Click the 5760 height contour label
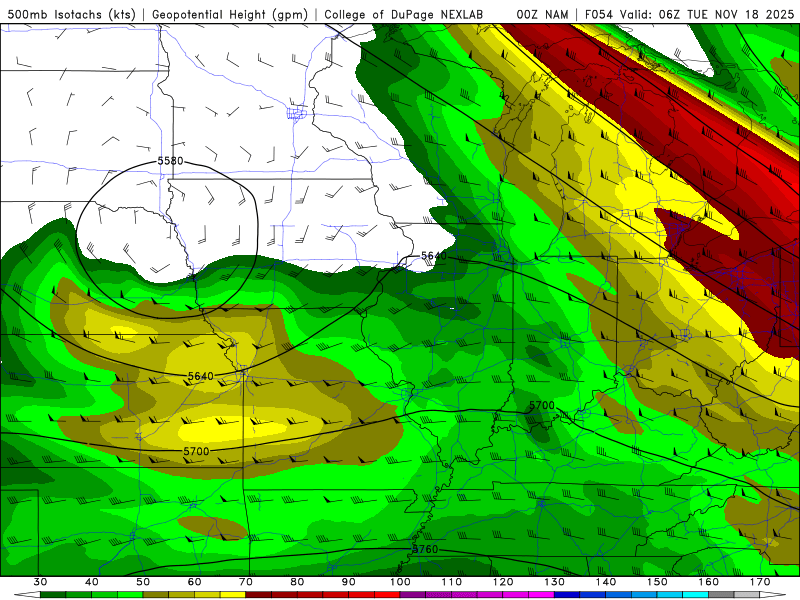The image size is (800, 600). tap(425, 549)
